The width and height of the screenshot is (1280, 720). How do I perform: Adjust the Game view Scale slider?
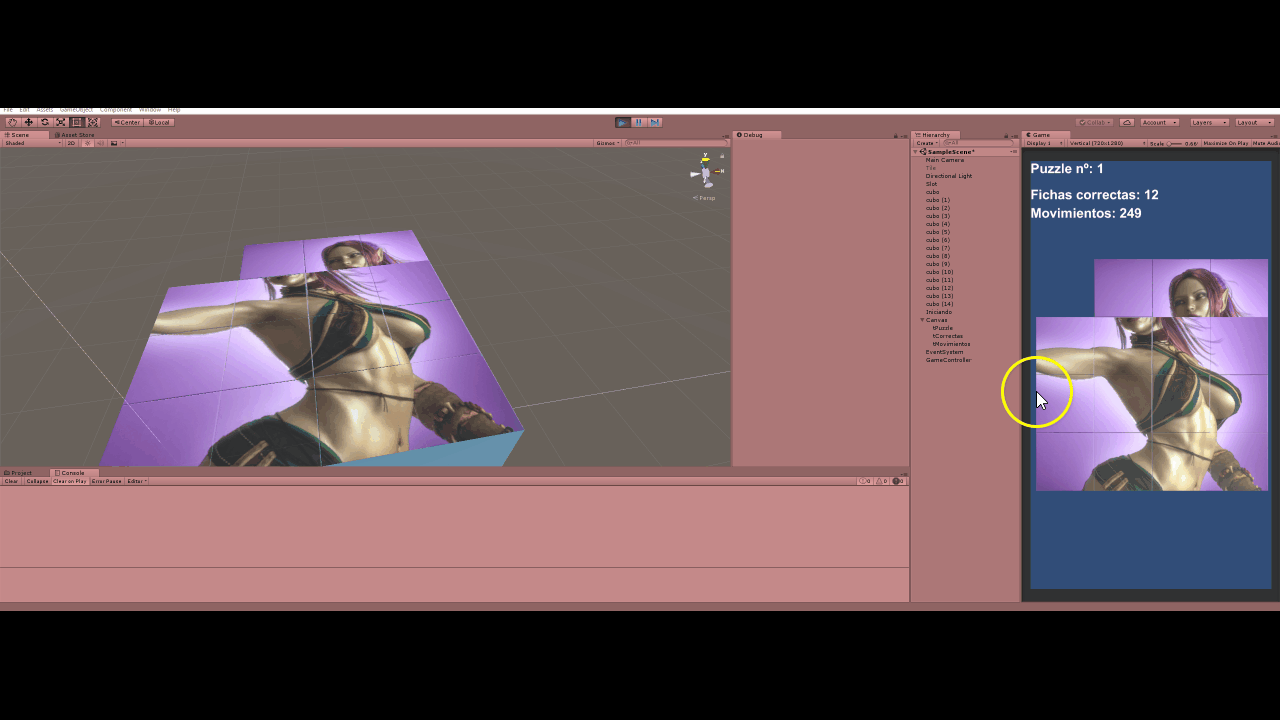pyautogui.click(x=1175, y=143)
